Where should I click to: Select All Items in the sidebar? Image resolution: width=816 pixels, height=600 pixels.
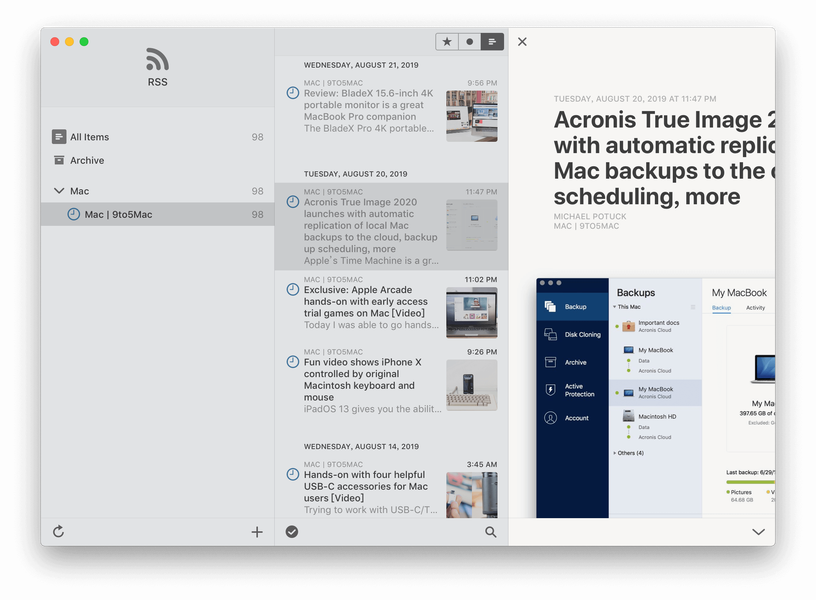click(157, 137)
